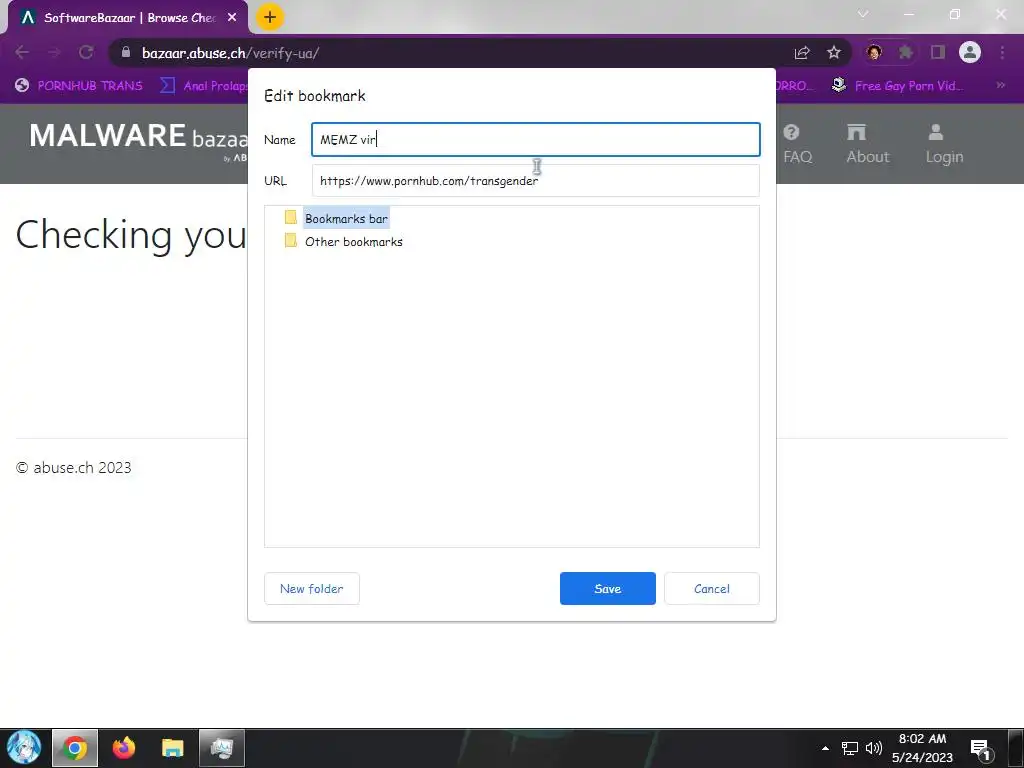This screenshot has height=768, width=1024.
Task: Toggle the browser side panel
Action: point(938,52)
